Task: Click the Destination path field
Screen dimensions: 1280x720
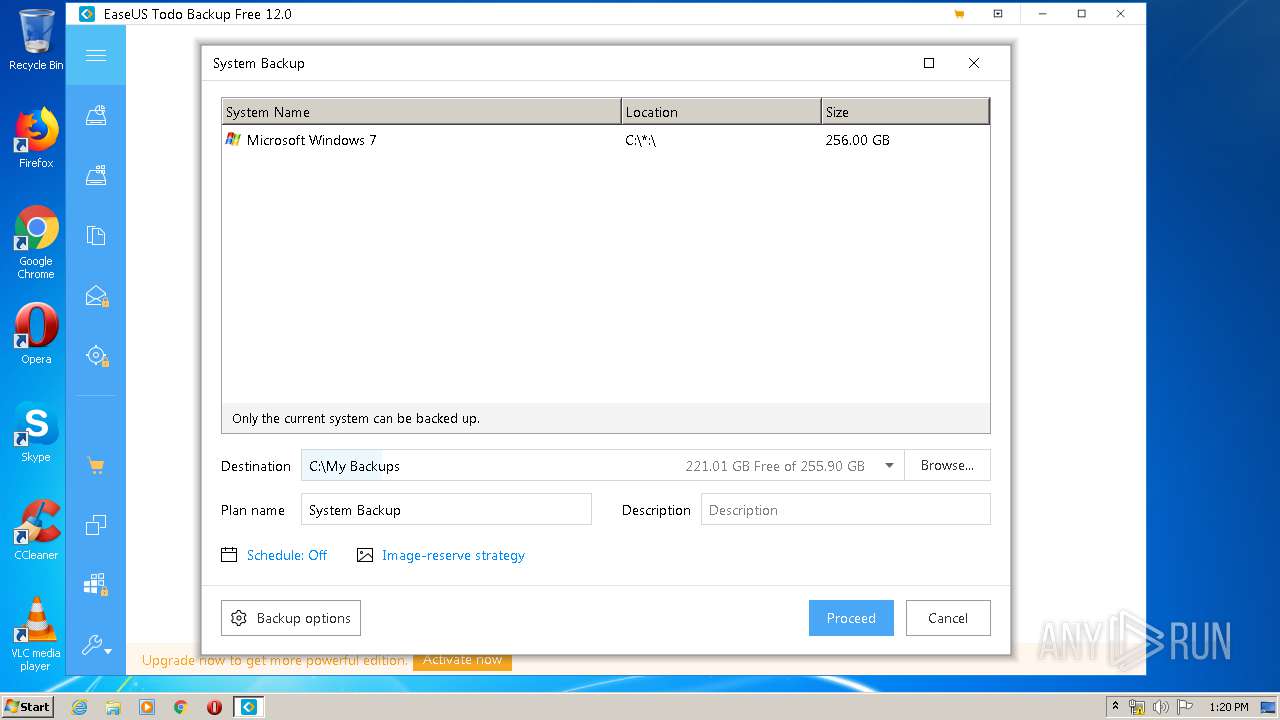Action: coord(603,466)
